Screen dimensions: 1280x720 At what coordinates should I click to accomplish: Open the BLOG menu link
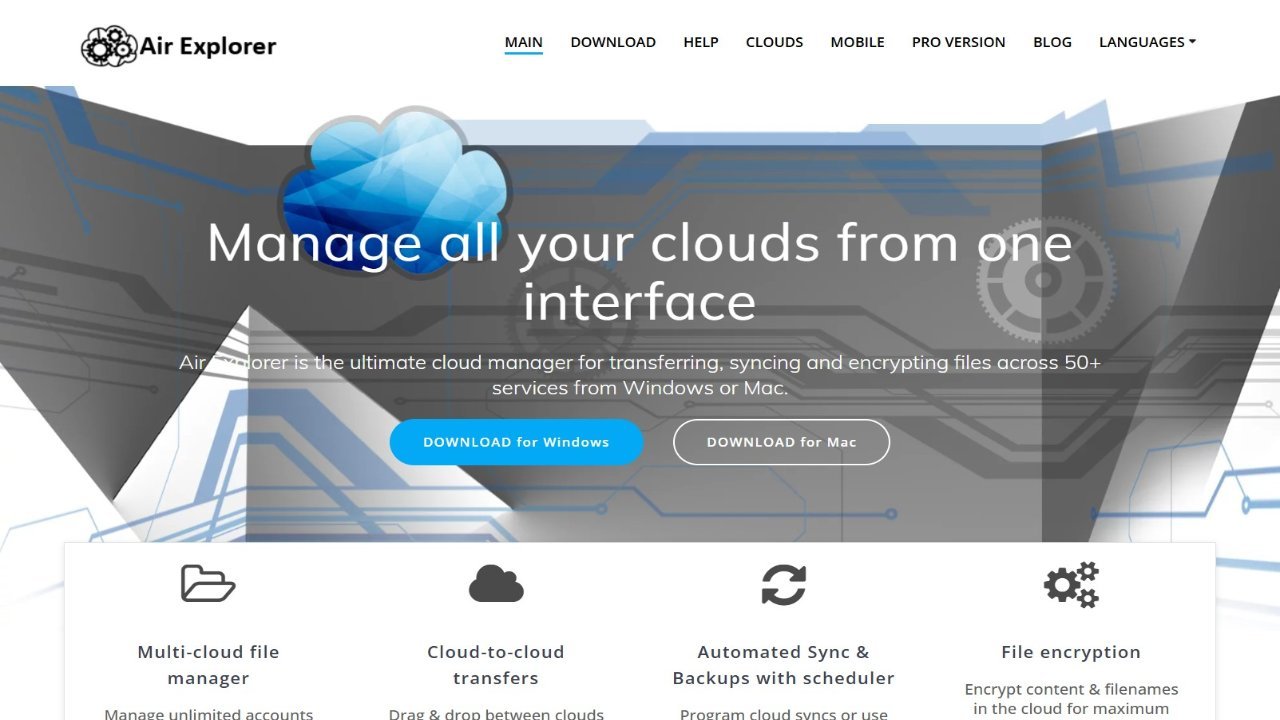pos(1052,42)
